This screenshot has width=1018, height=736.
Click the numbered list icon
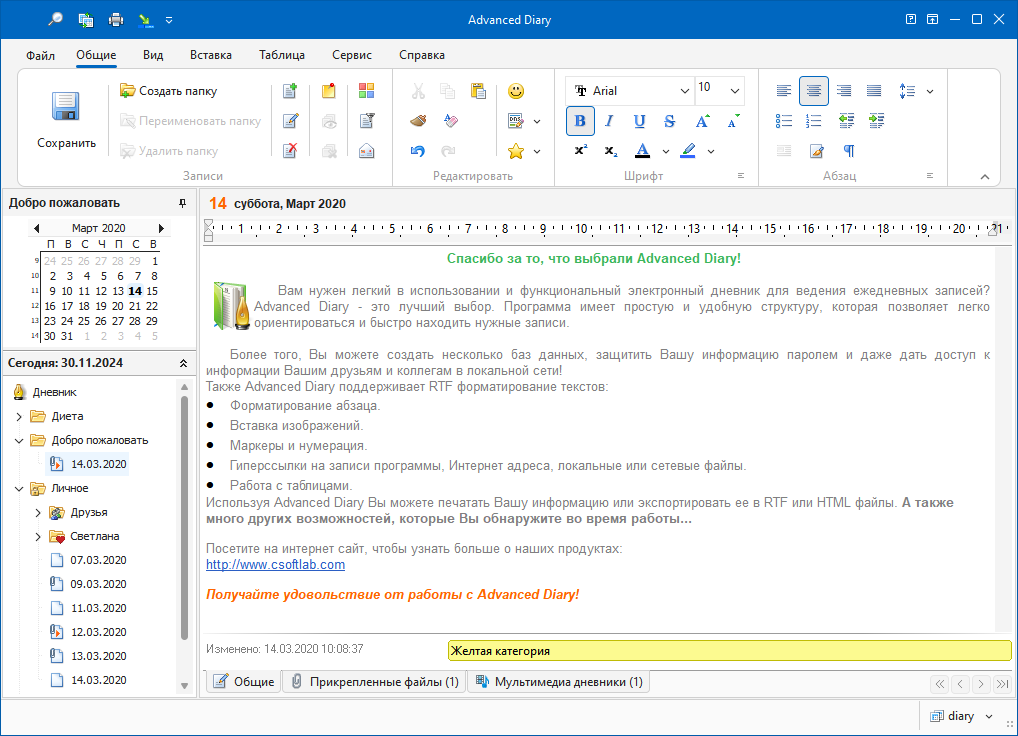(x=813, y=121)
